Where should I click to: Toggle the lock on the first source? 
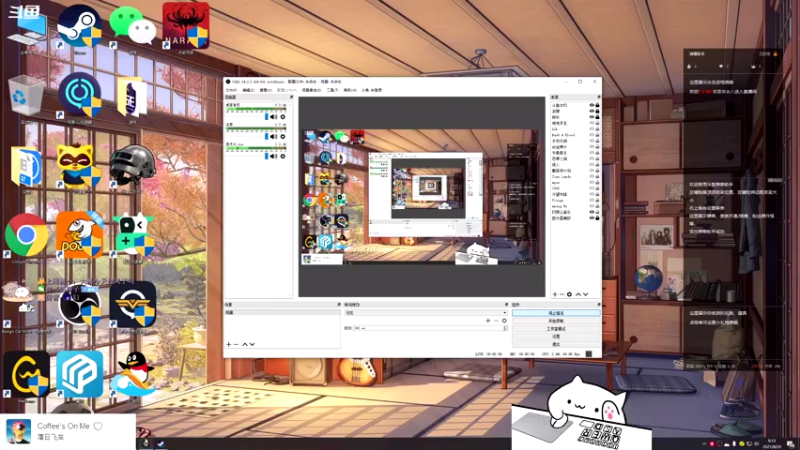[x=597, y=105]
